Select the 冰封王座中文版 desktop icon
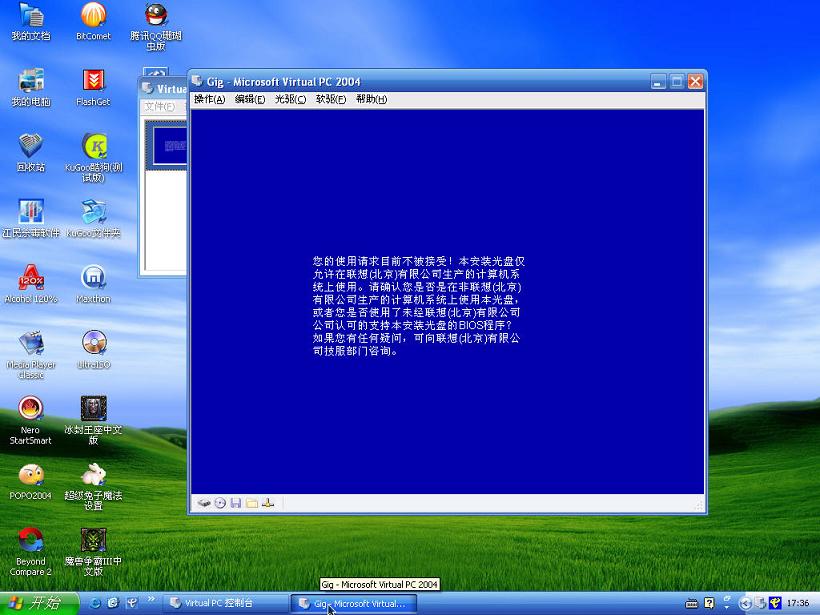 tap(93, 421)
